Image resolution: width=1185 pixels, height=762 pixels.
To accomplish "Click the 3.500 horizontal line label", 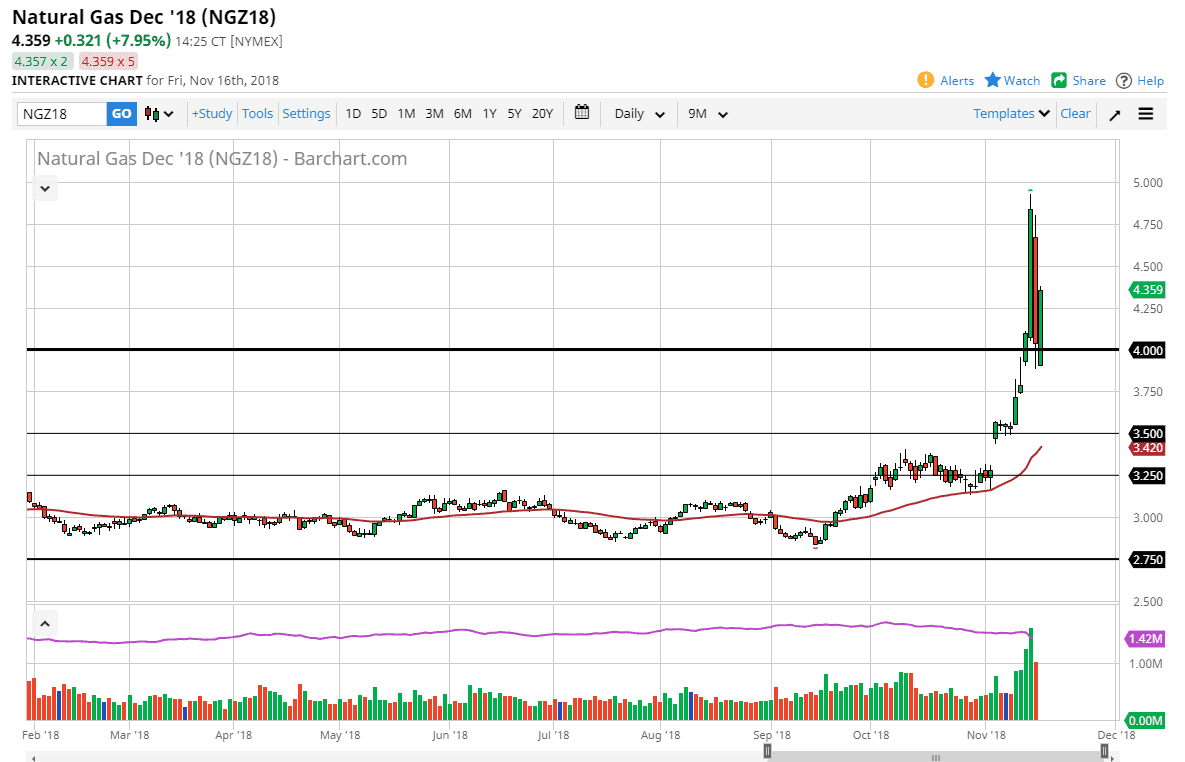I will (1147, 433).
